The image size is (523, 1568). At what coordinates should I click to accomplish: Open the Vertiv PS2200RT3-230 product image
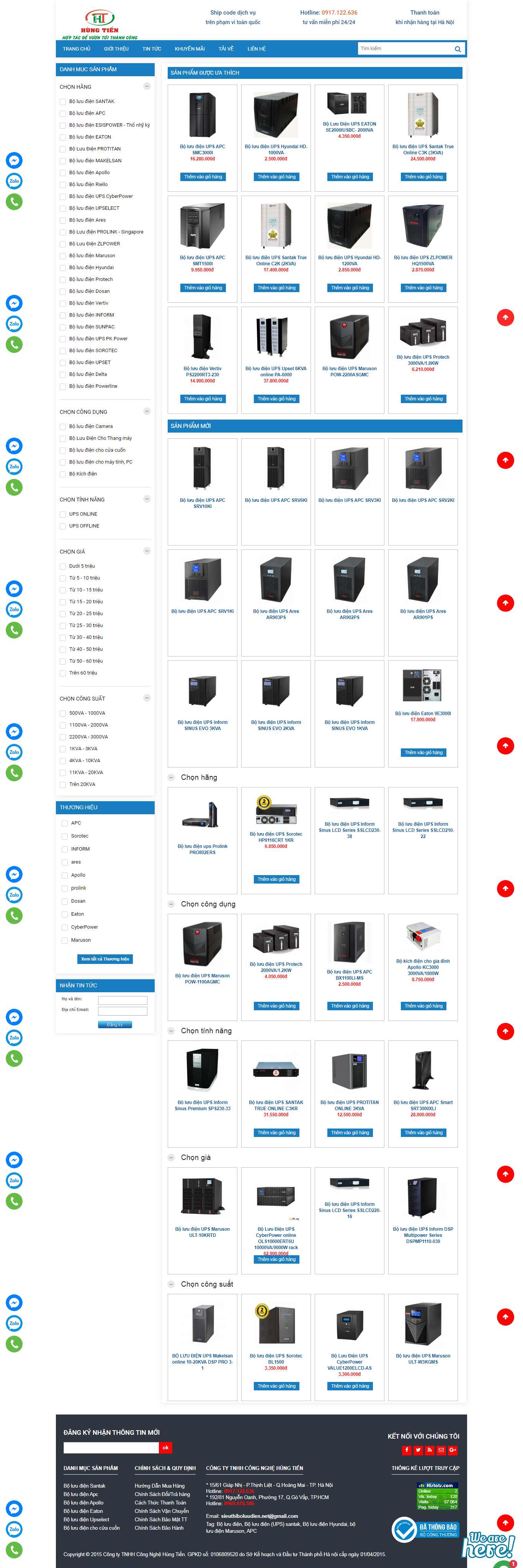tap(203, 336)
